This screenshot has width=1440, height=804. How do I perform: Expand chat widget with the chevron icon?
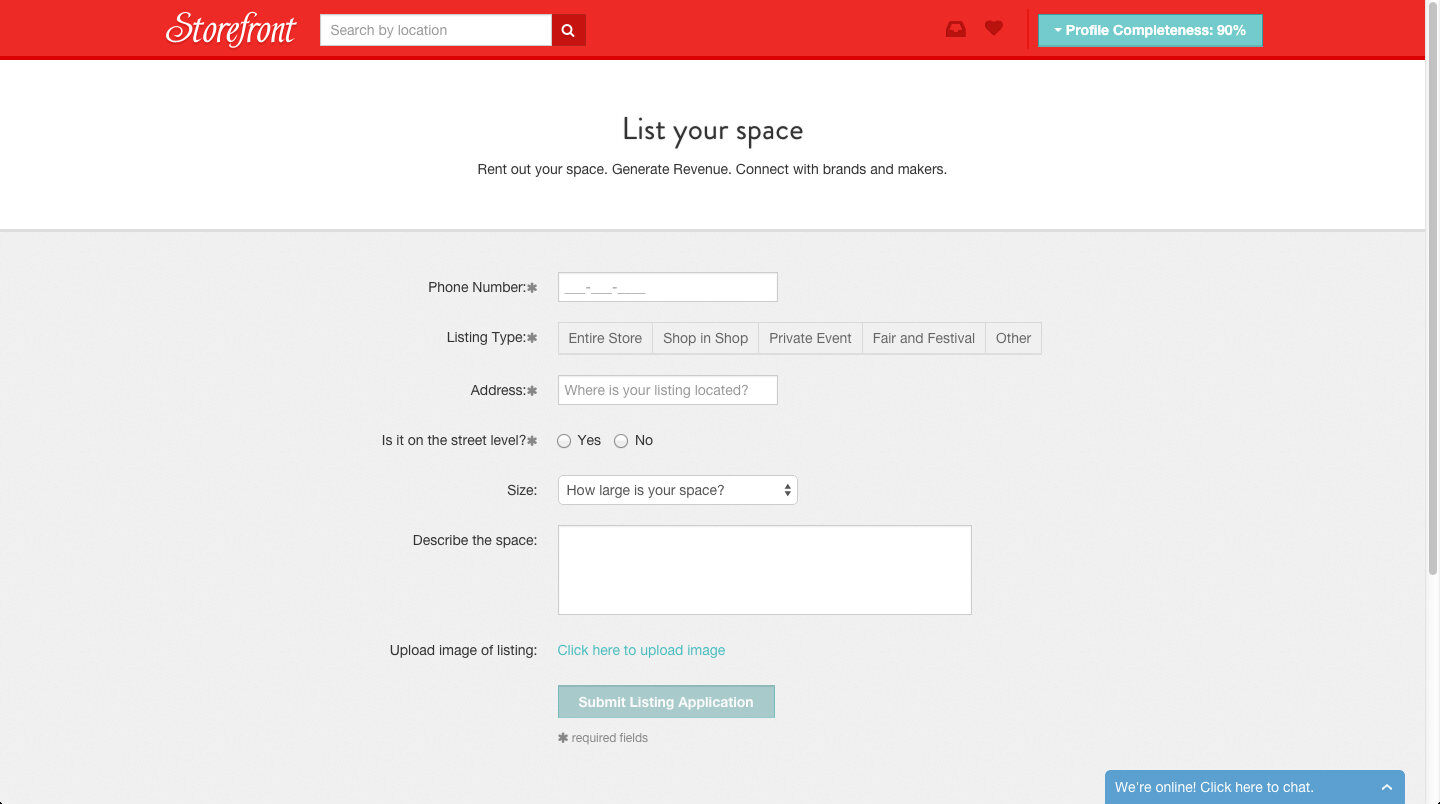click(1386, 787)
